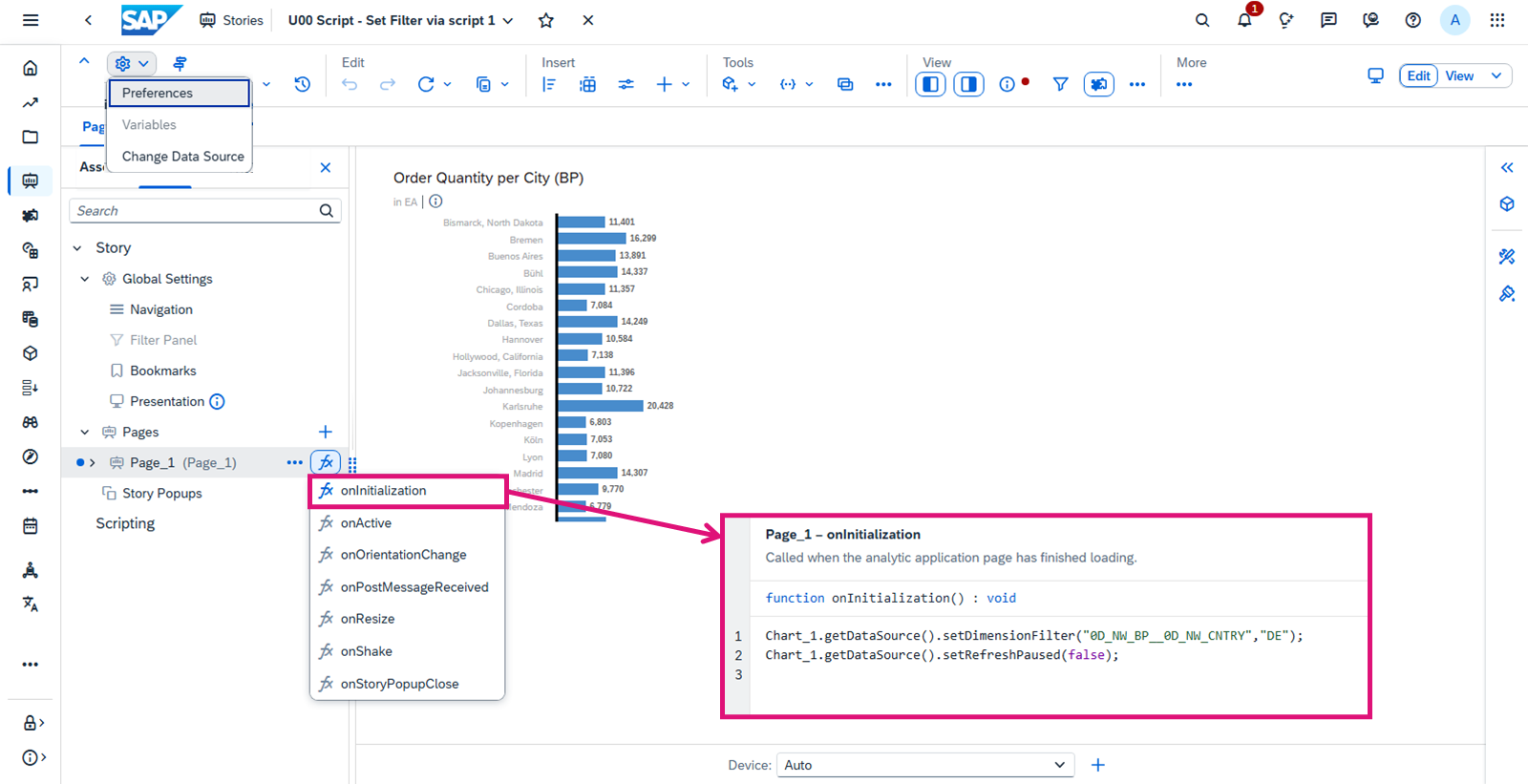1528x784 pixels.
Task: Select Change Data Source entry
Action: [x=179, y=157]
